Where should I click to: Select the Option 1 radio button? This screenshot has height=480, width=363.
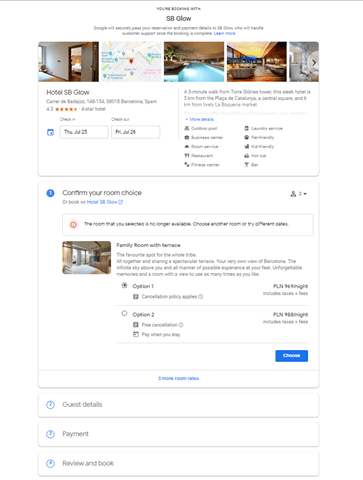(124, 286)
